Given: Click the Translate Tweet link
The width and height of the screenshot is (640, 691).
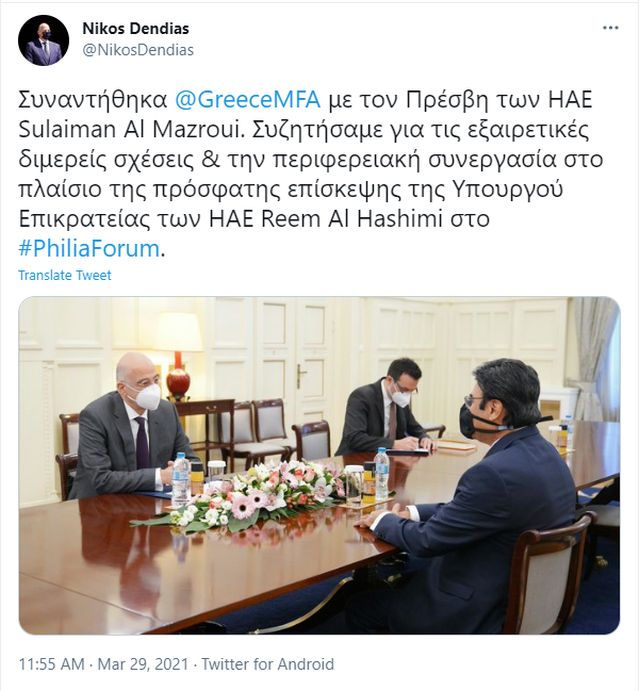Looking at the screenshot, I should tap(65, 275).
